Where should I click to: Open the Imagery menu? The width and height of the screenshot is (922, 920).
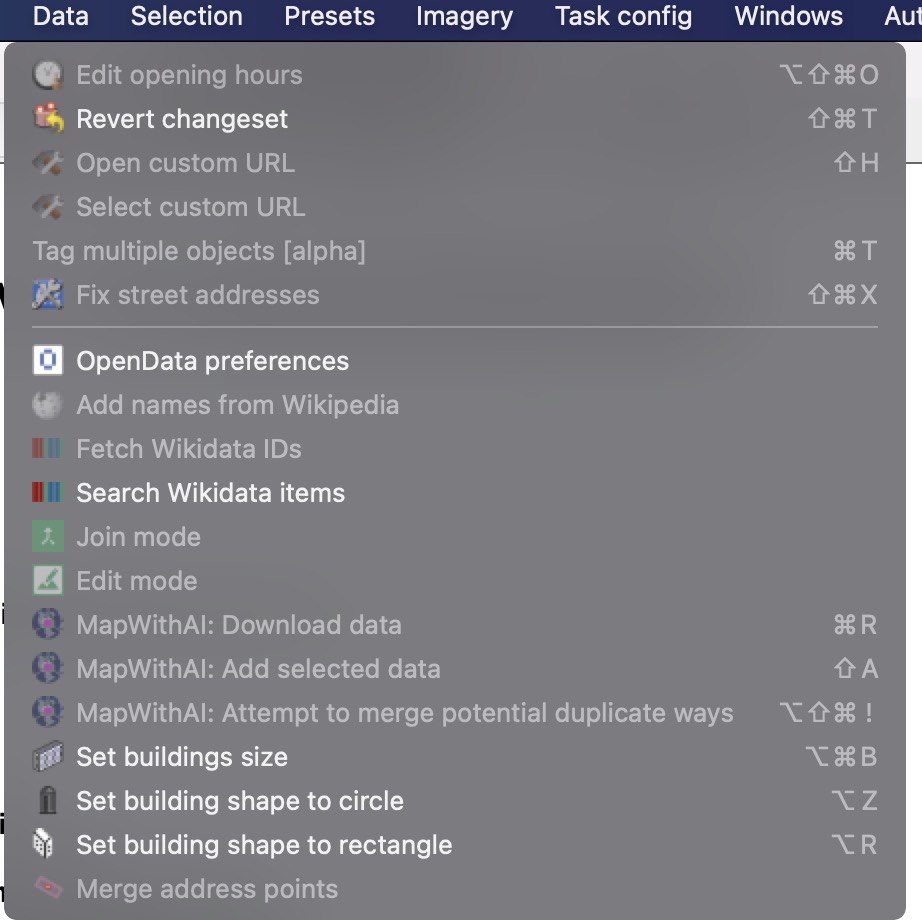click(x=465, y=16)
